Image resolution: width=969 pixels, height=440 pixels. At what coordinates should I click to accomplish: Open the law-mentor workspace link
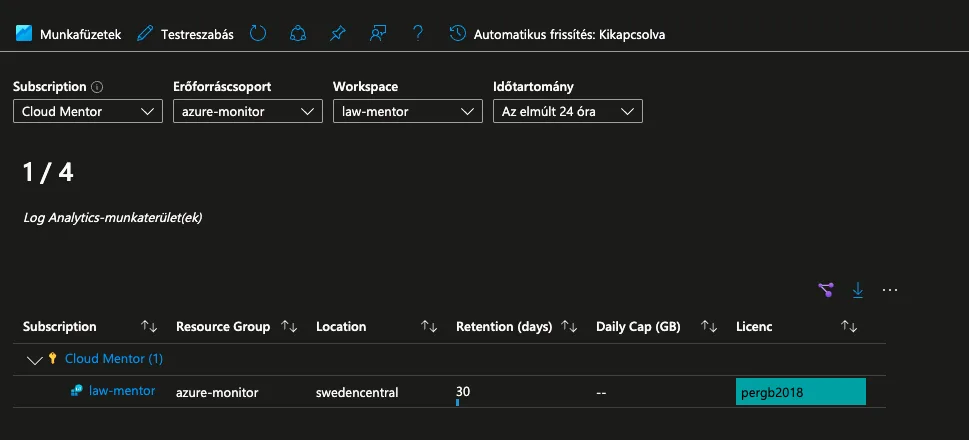pyautogui.click(x=122, y=391)
